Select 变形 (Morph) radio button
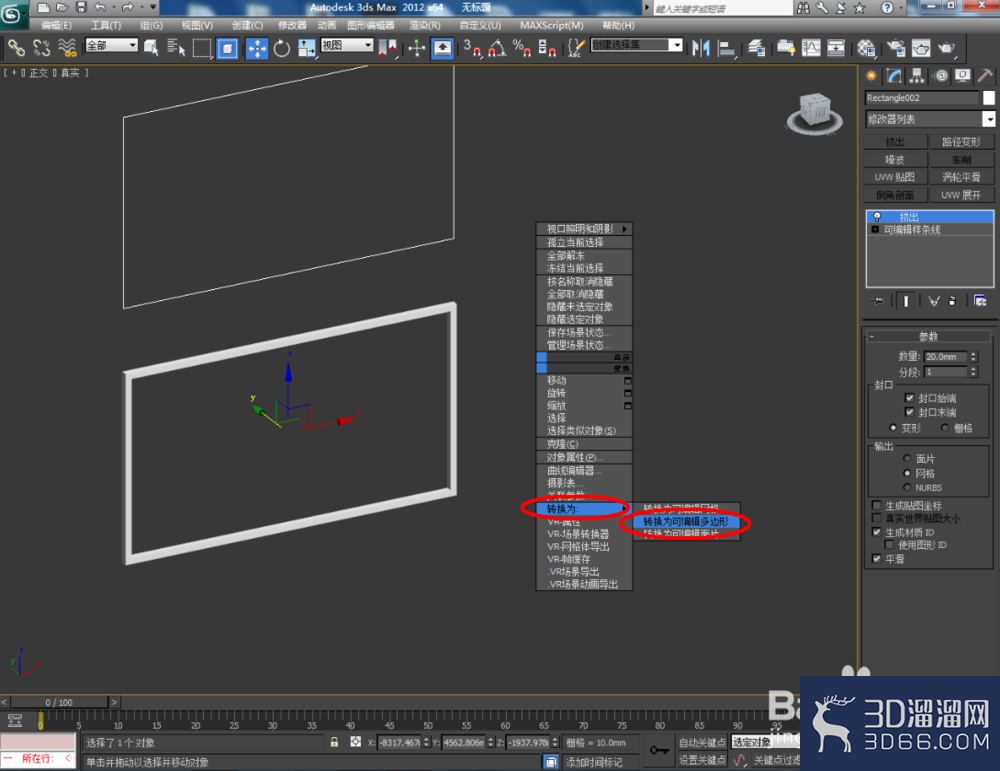 tap(893, 428)
